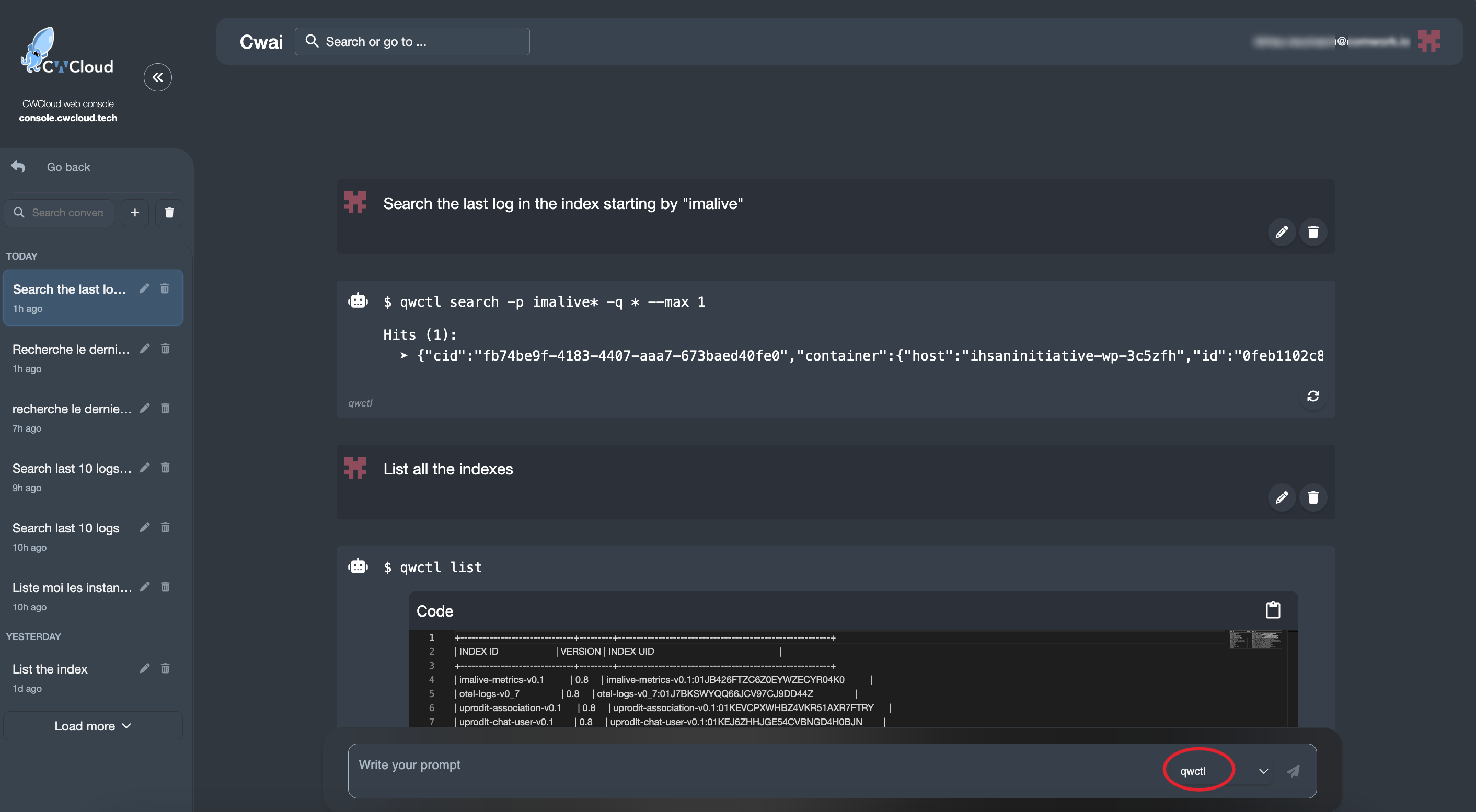Click the italic 'qwctl' response footer label
Screen dimensions: 1476x812
tap(361, 403)
